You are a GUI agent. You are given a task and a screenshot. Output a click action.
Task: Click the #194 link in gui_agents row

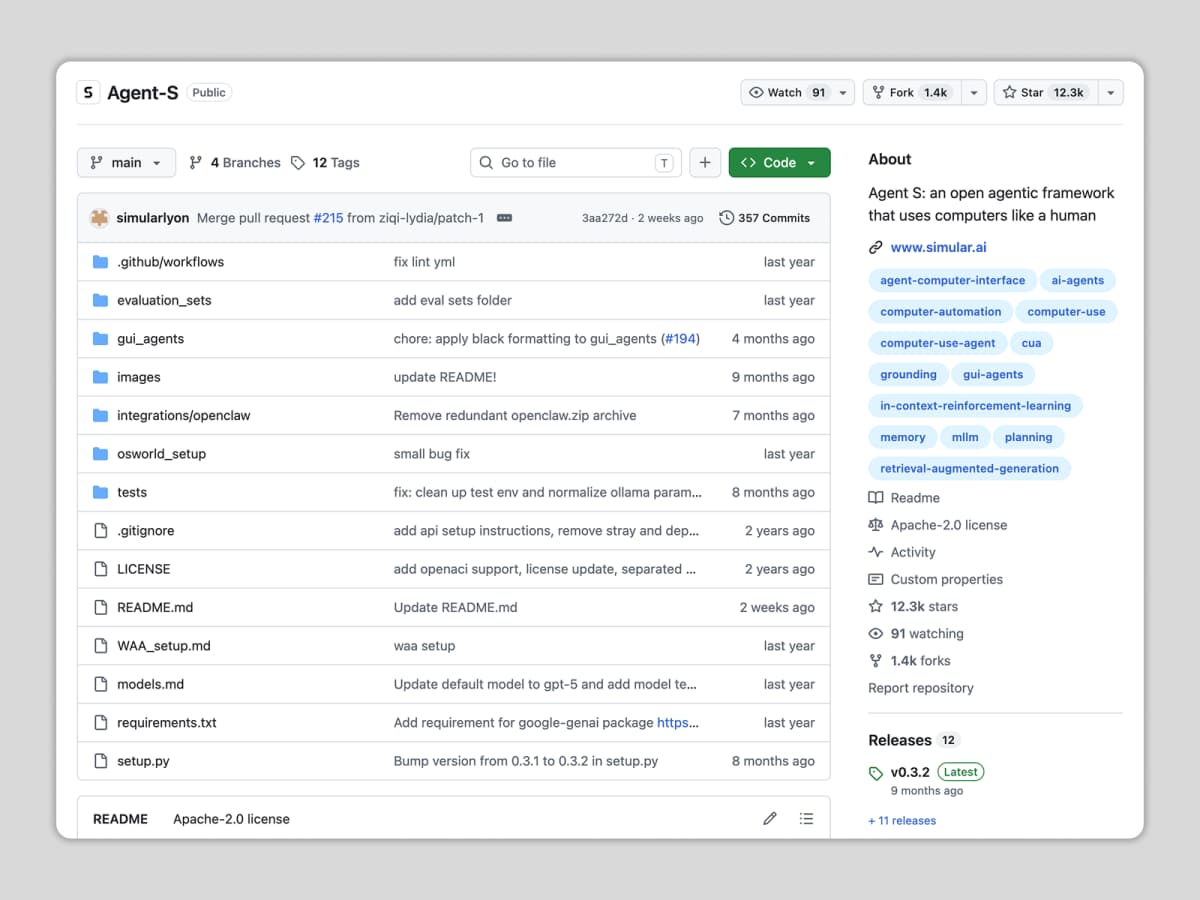pyautogui.click(x=680, y=339)
